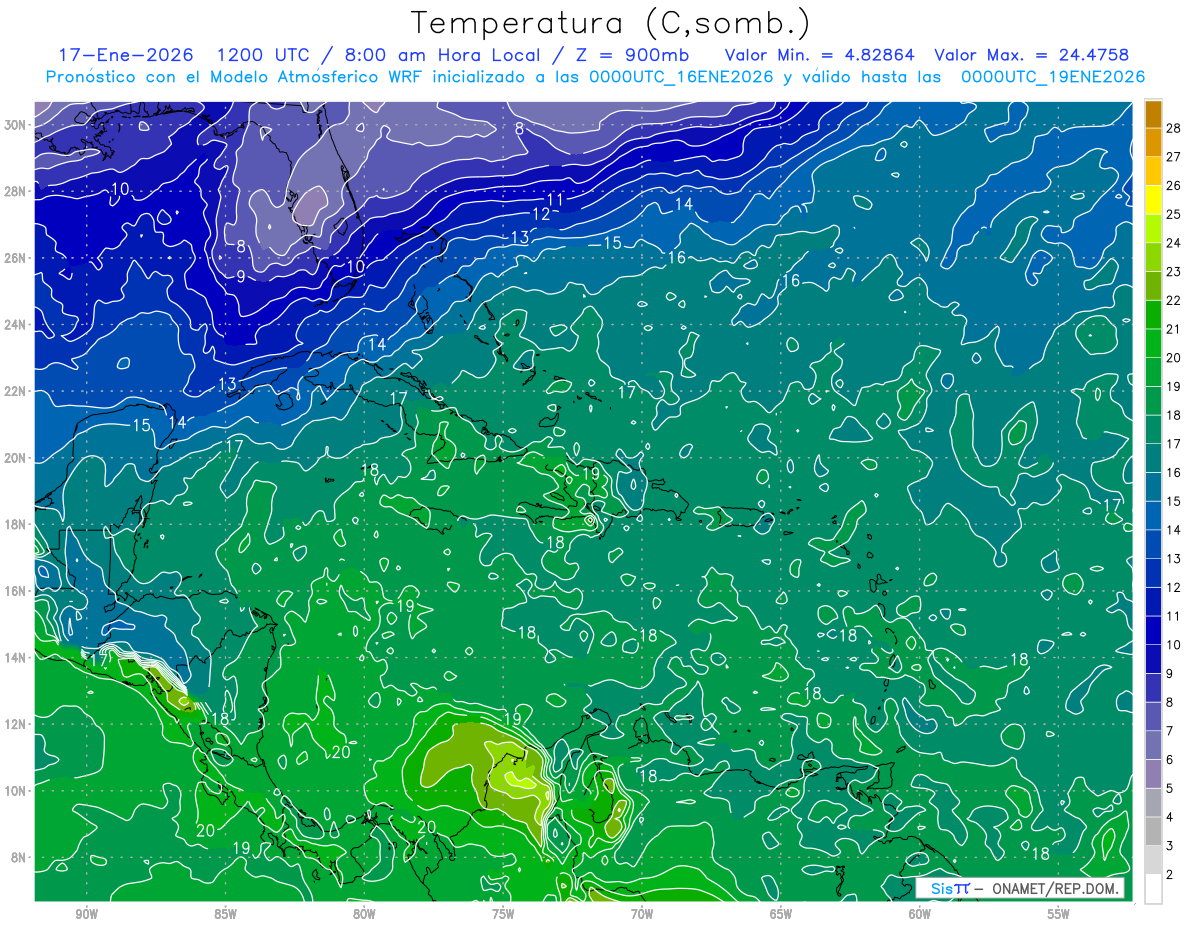The height and width of the screenshot is (927, 1200).
Task: Click the 75W longitude axis label
Action: point(503,914)
